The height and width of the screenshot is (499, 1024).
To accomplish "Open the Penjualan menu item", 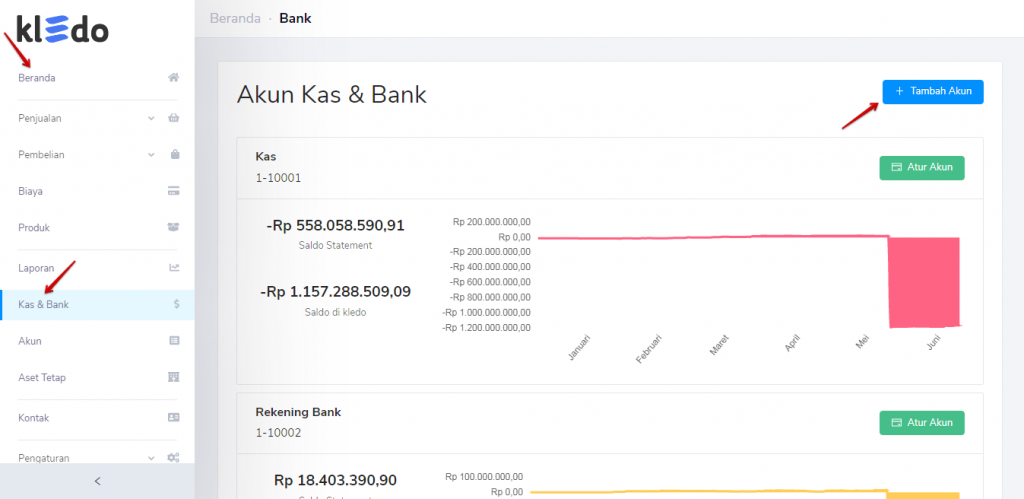I will click(40, 118).
